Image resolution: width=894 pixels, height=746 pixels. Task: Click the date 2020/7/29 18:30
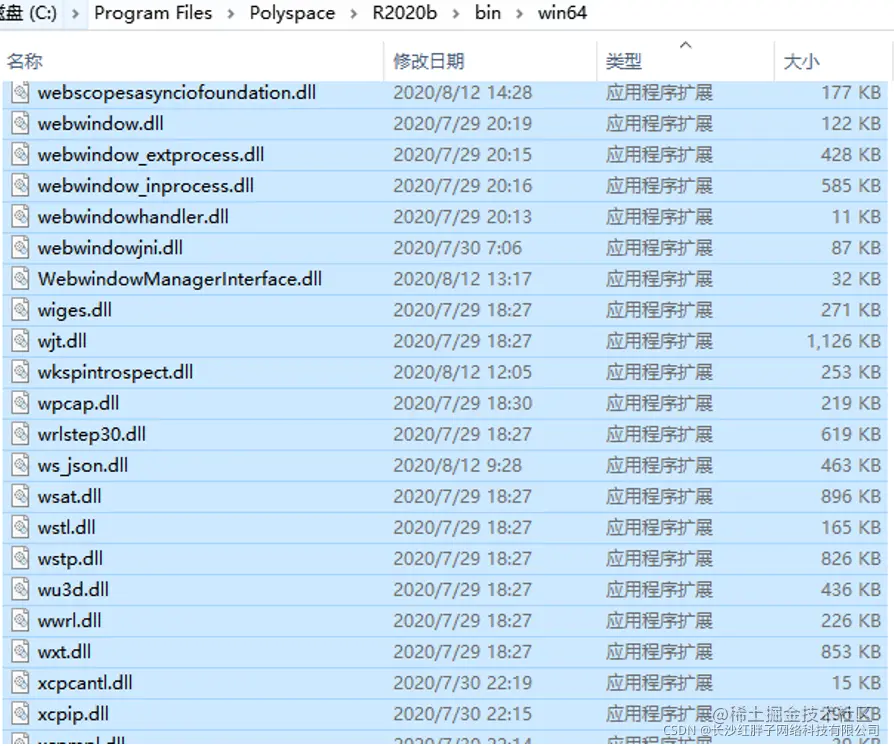(x=462, y=403)
